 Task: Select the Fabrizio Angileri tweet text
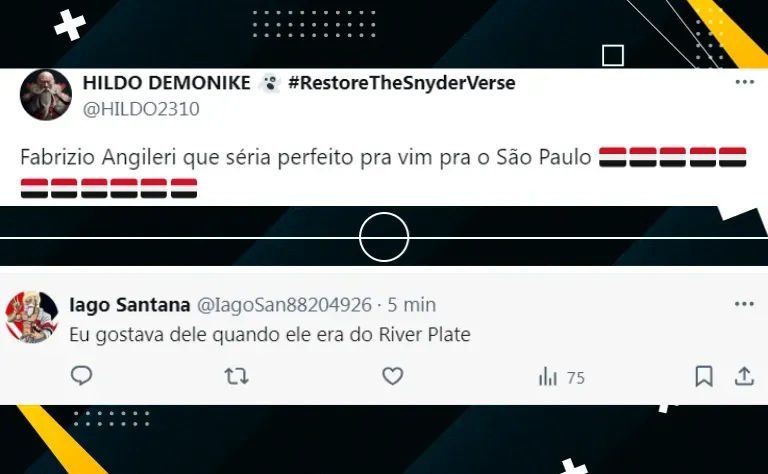tap(306, 157)
